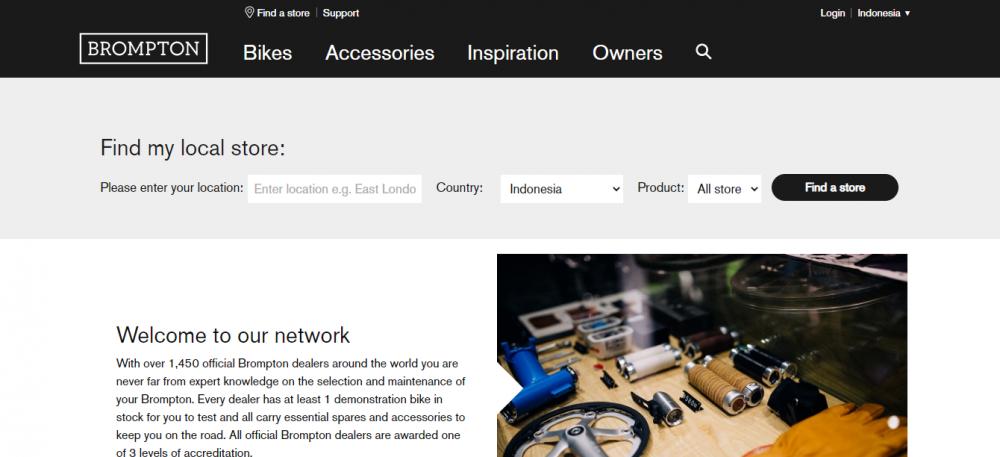Open the Accessories menu
1000x457 pixels.
coord(379,53)
